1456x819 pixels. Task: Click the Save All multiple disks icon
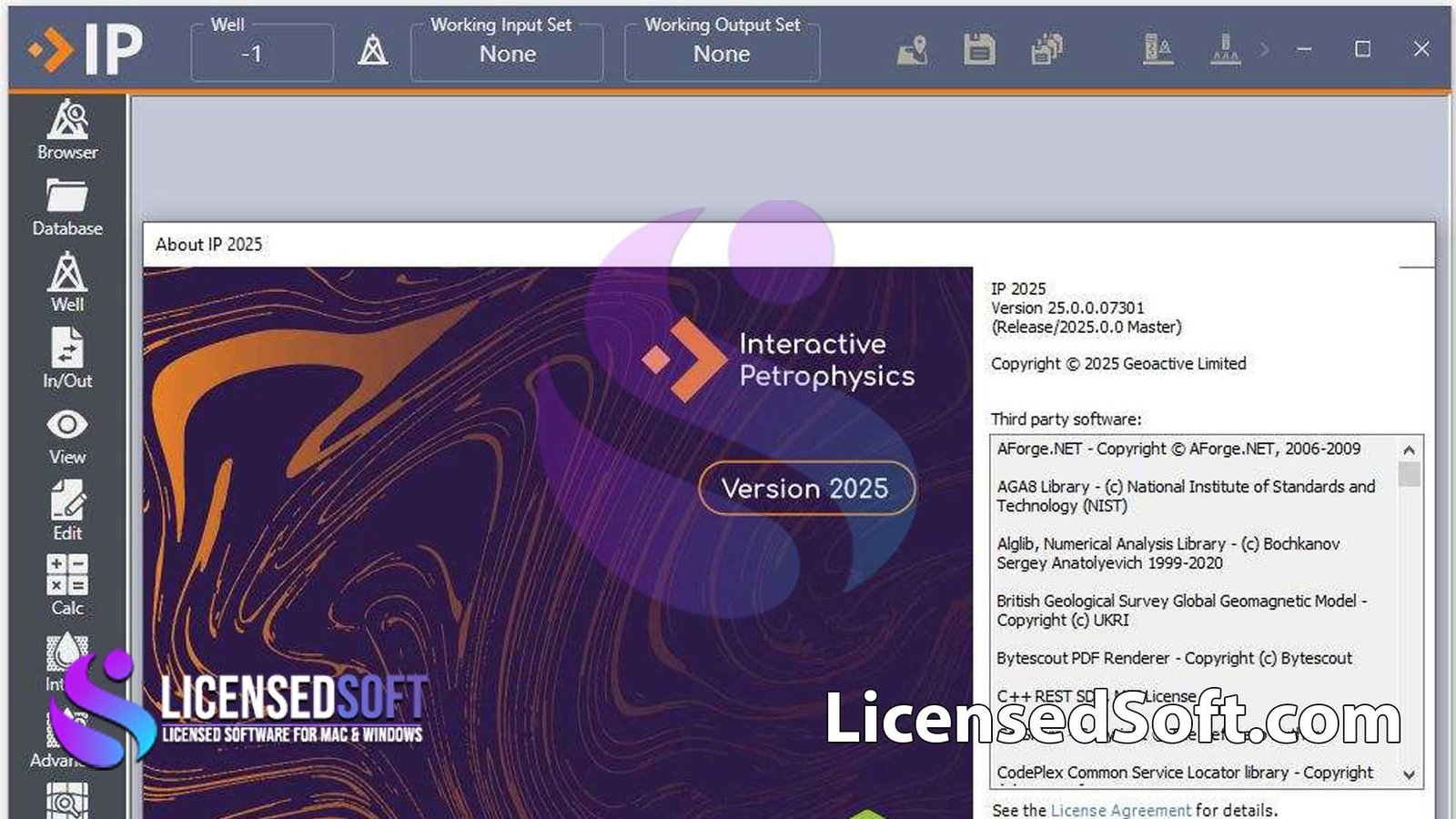coord(1046,49)
